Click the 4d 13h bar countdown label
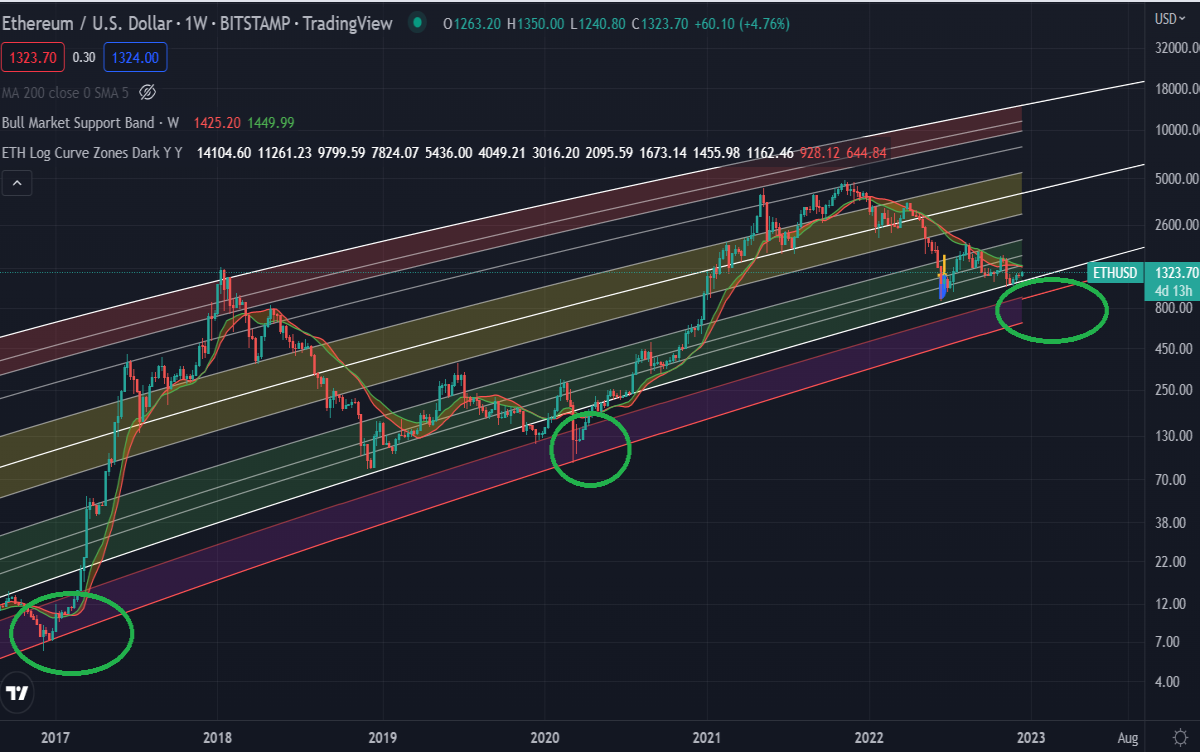The height and width of the screenshot is (752, 1200). pos(1172,292)
